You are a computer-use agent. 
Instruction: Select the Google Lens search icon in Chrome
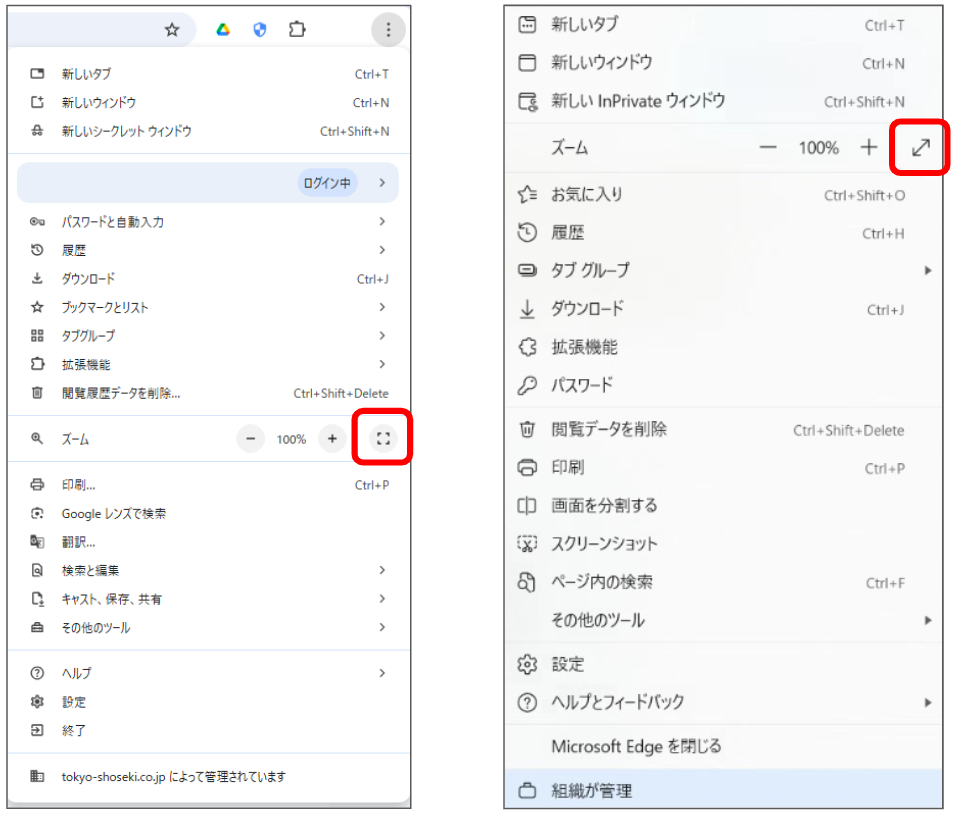pyautogui.click(x=34, y=513)
